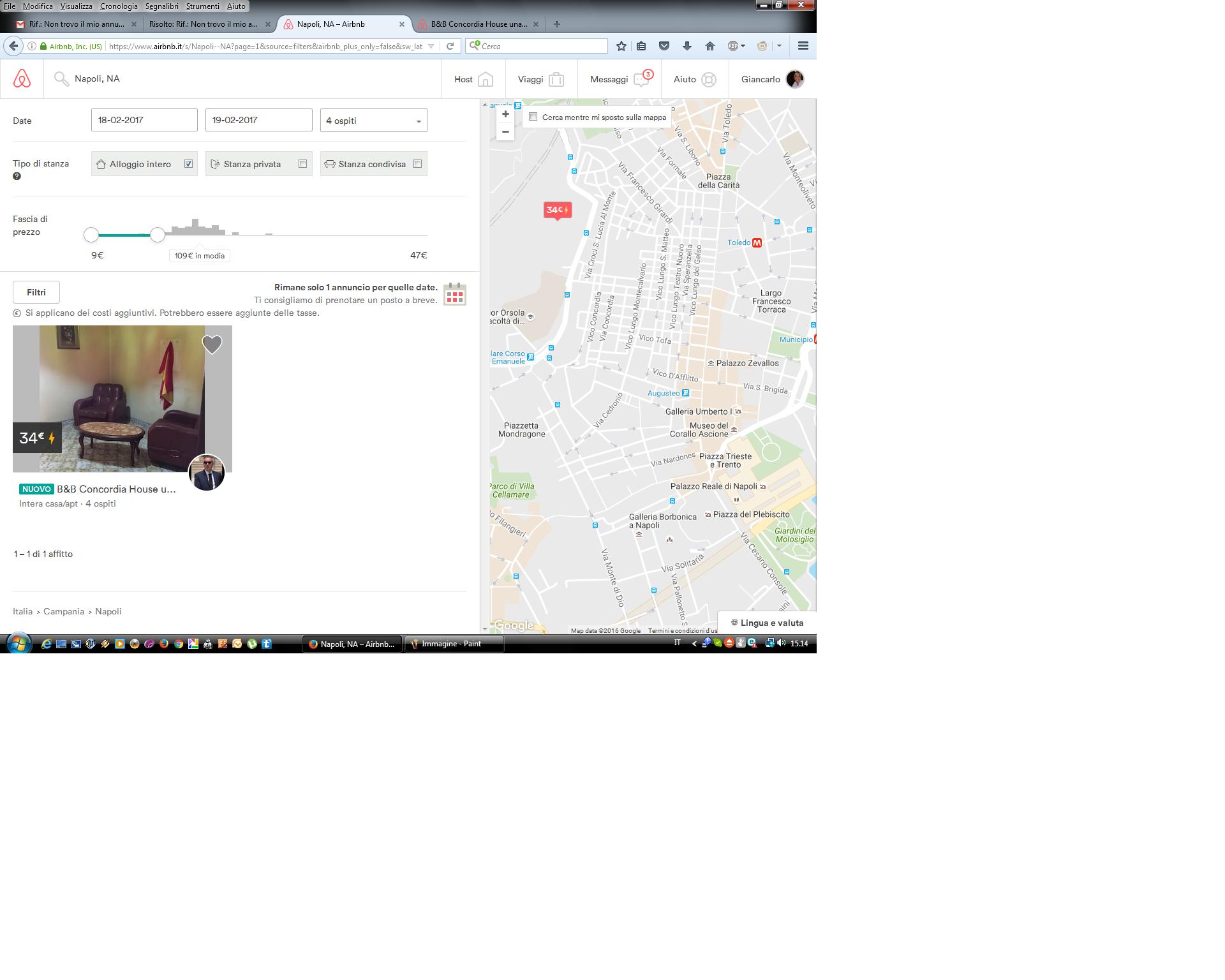Click the Campania breadcrumb link
The height and width of the screenshot is (980, 1225).
[x=64, y=611]
